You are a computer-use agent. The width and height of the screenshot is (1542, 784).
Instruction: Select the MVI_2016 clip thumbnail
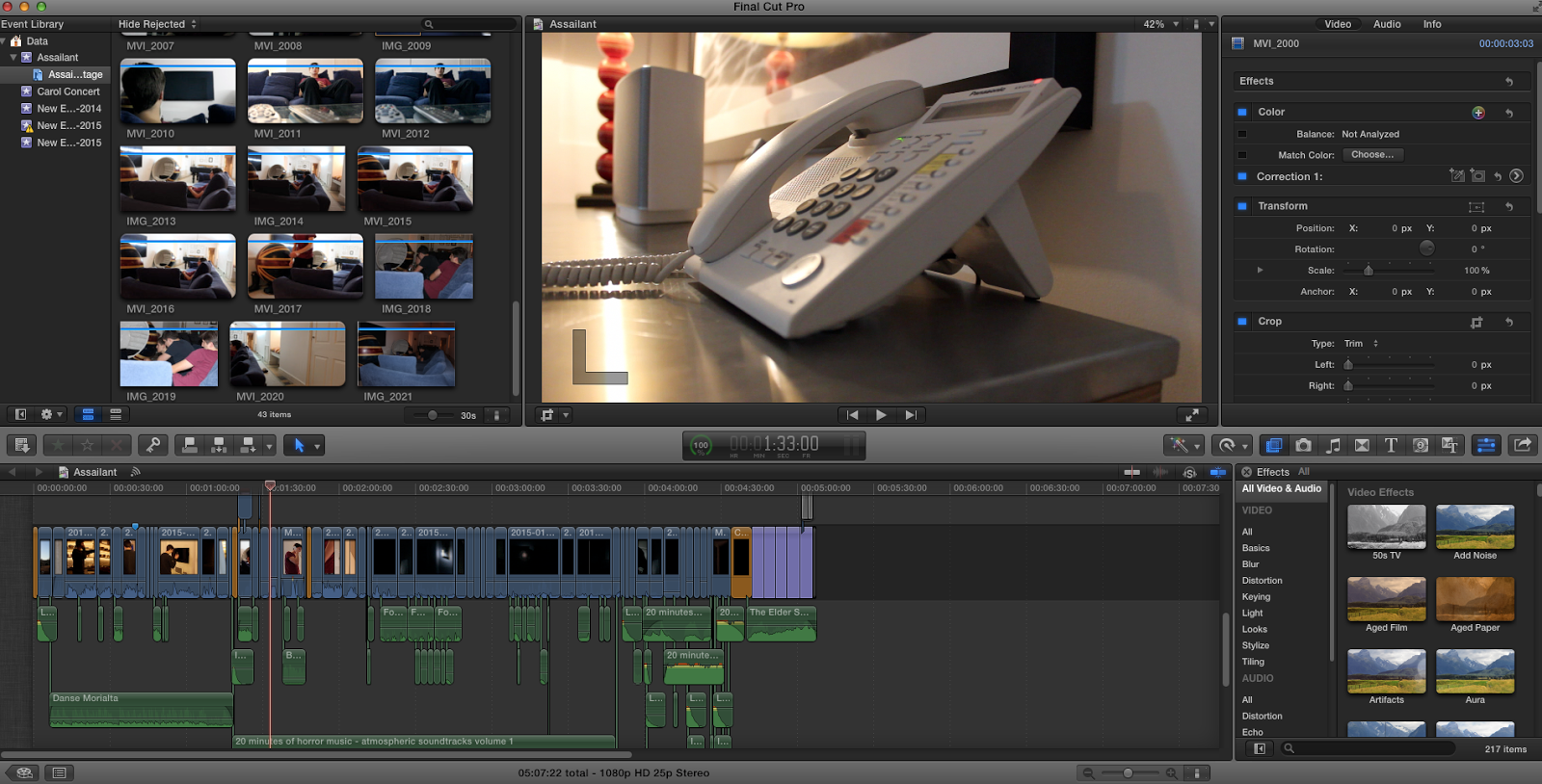coord(177,267)
